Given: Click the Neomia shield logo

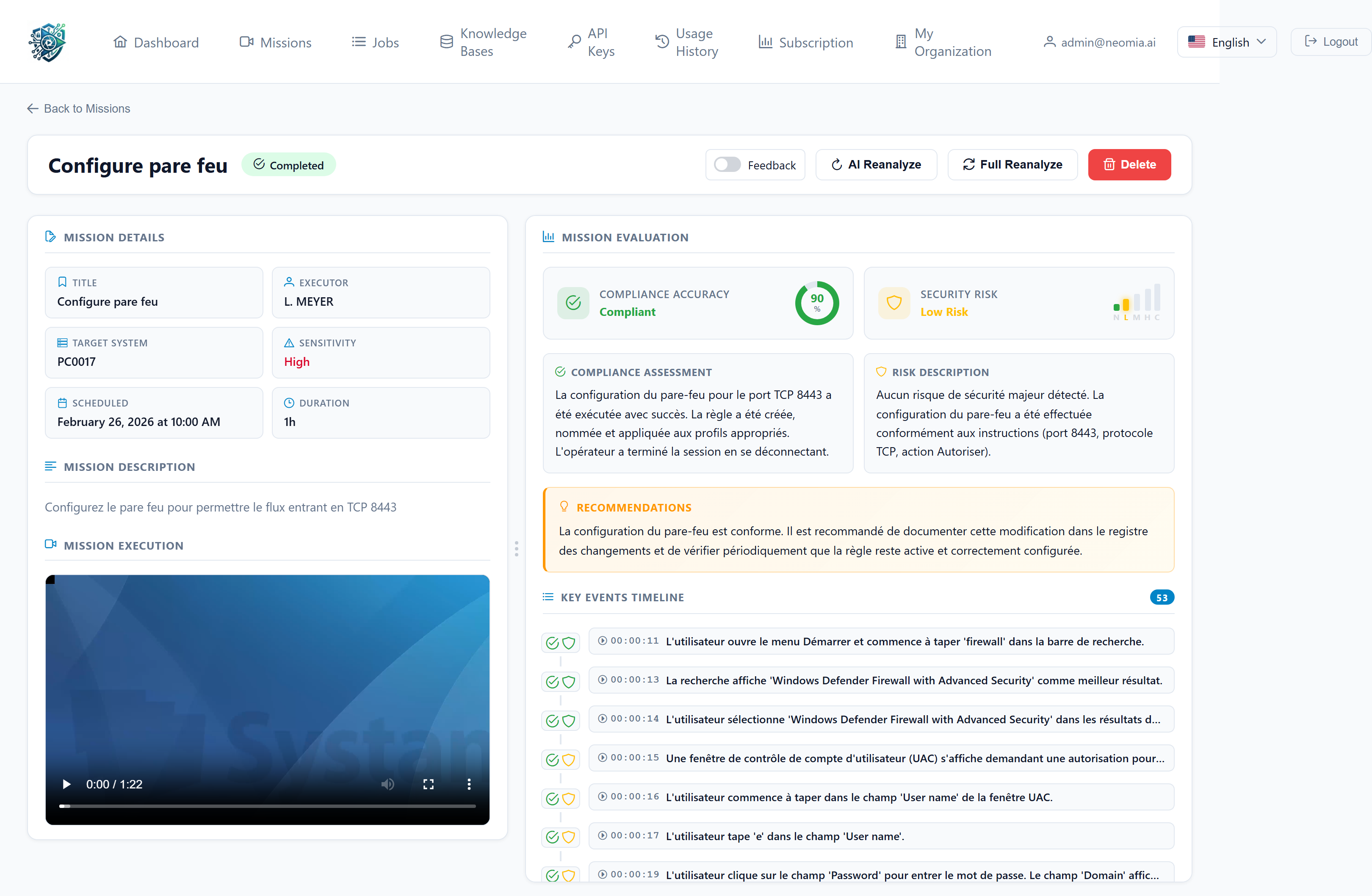Looking at the screenshot, I should pyautogui.click(x=48, y=42).
